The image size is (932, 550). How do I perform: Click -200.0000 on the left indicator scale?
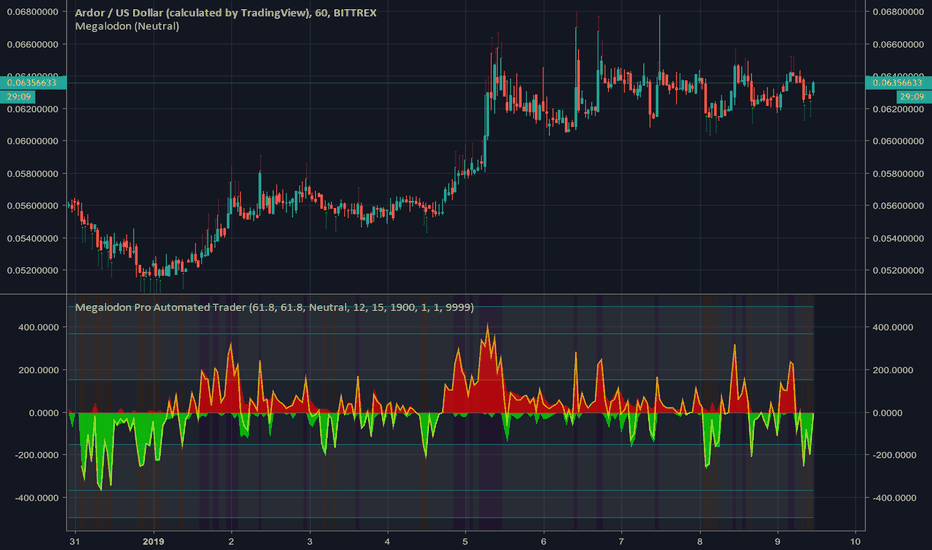coord(37,455)
